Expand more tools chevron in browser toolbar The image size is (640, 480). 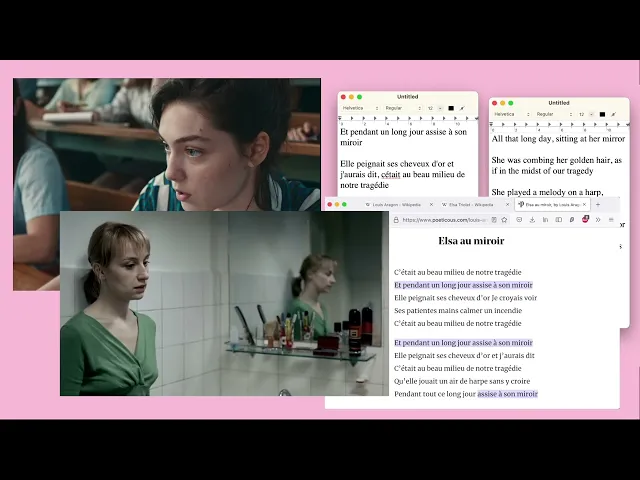(x=598, y=220)
